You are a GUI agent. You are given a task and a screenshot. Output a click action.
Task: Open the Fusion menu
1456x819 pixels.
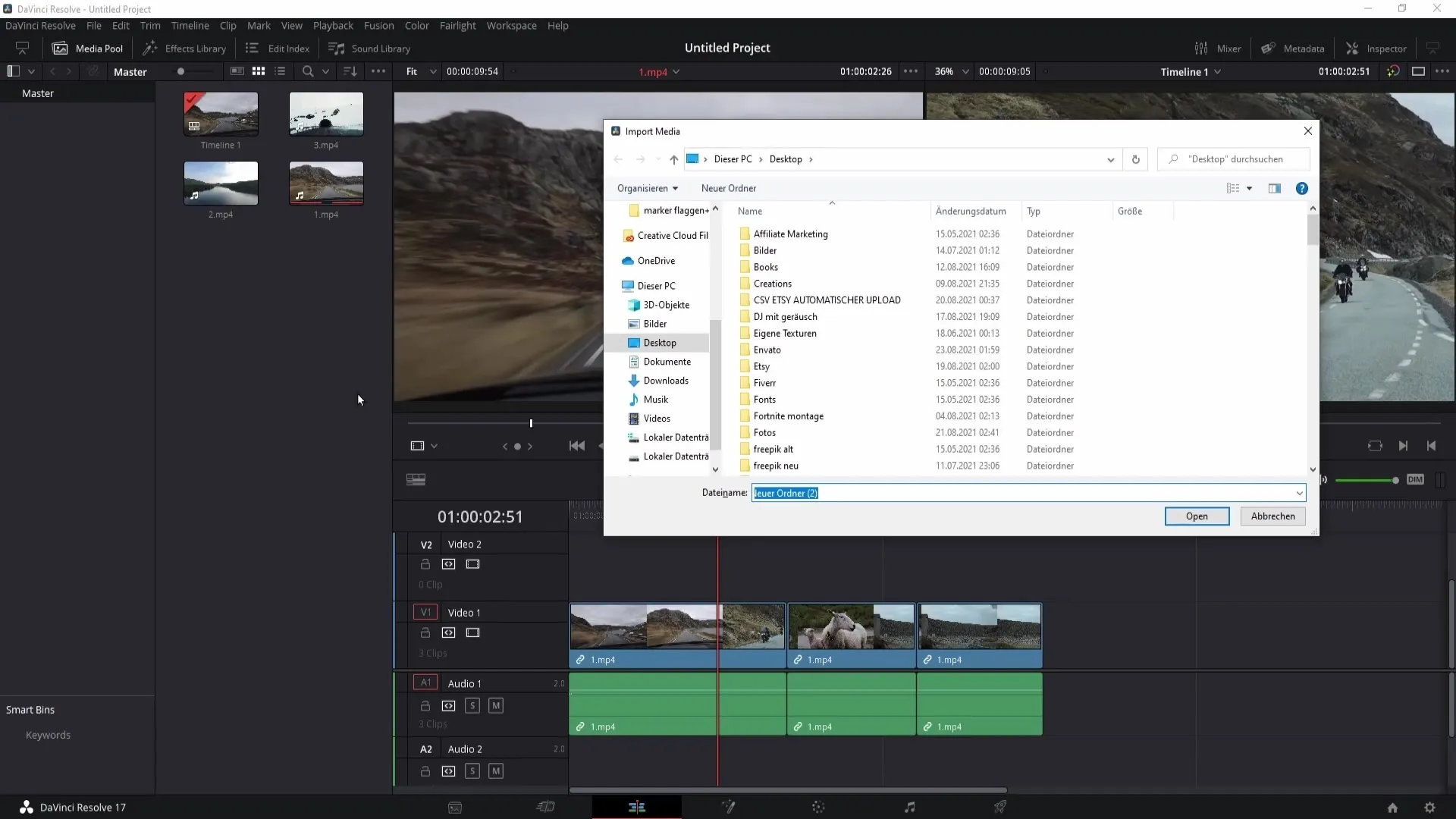pos(378,25)
